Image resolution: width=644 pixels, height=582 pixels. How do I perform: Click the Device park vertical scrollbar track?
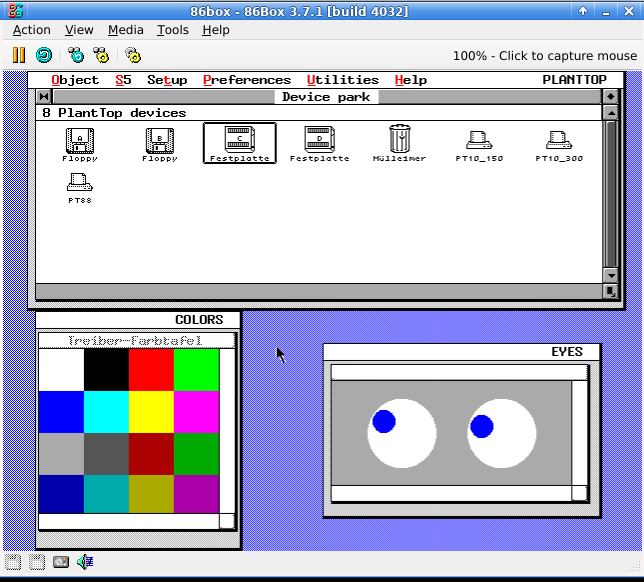(610, 194)
